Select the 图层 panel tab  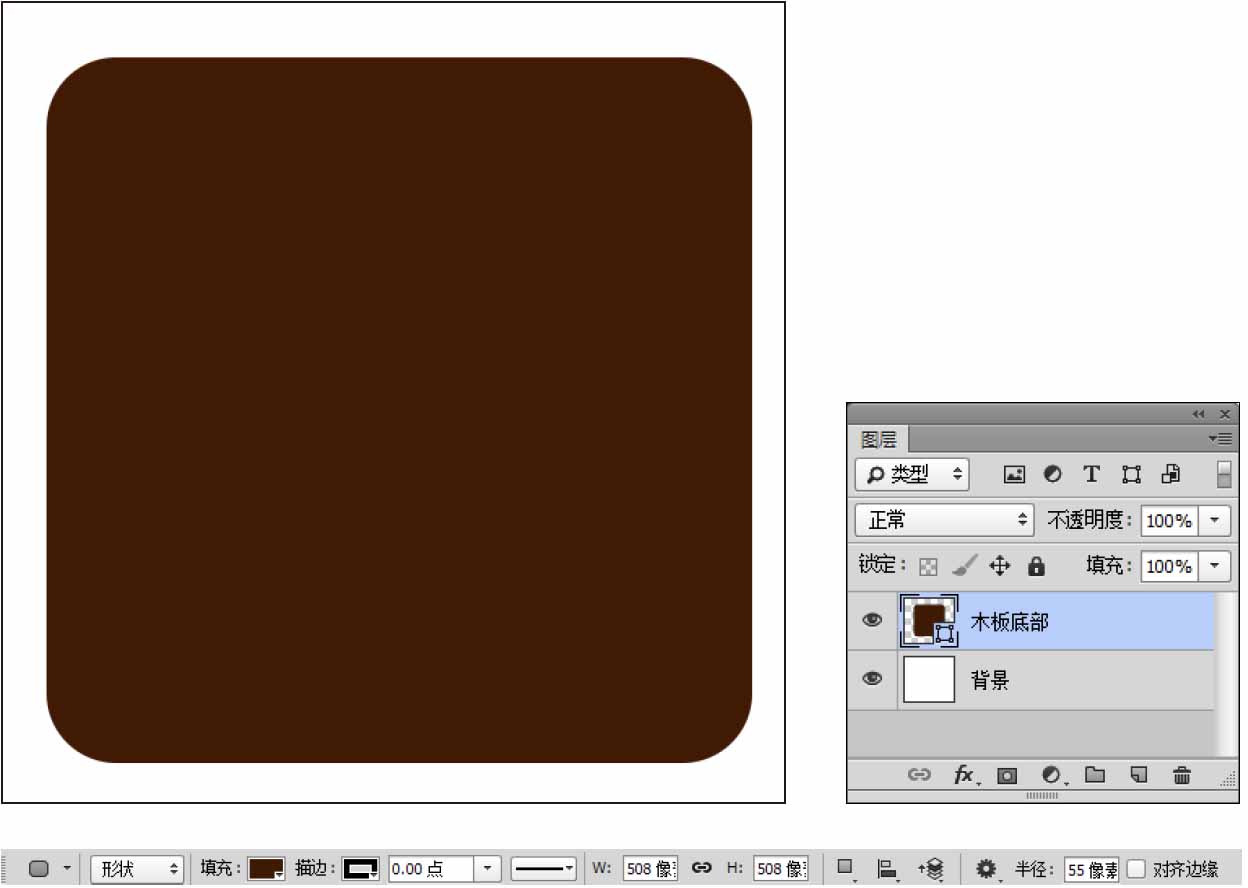point(879,439)
